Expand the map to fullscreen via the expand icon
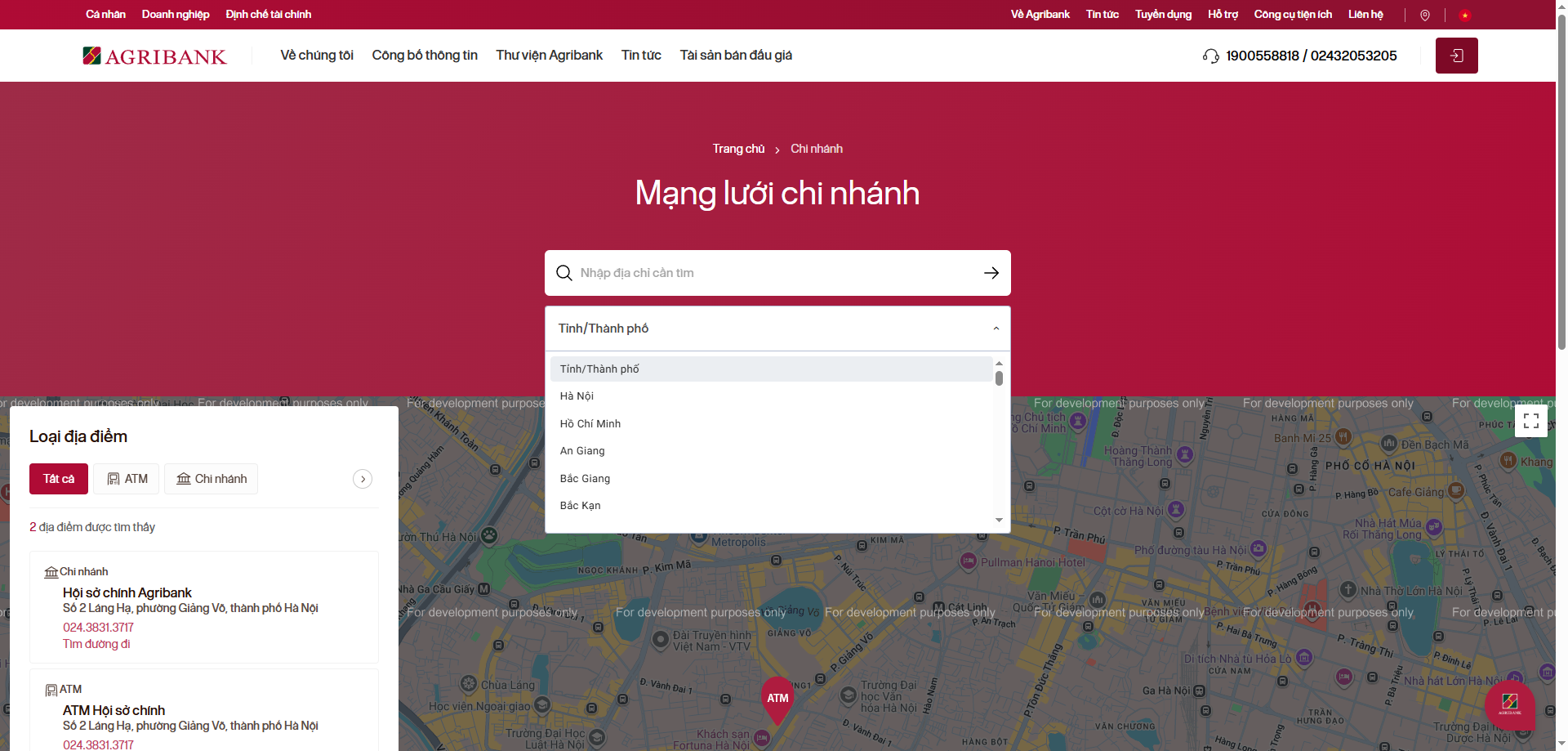1568x751 pixels. tap(1531, 420)
